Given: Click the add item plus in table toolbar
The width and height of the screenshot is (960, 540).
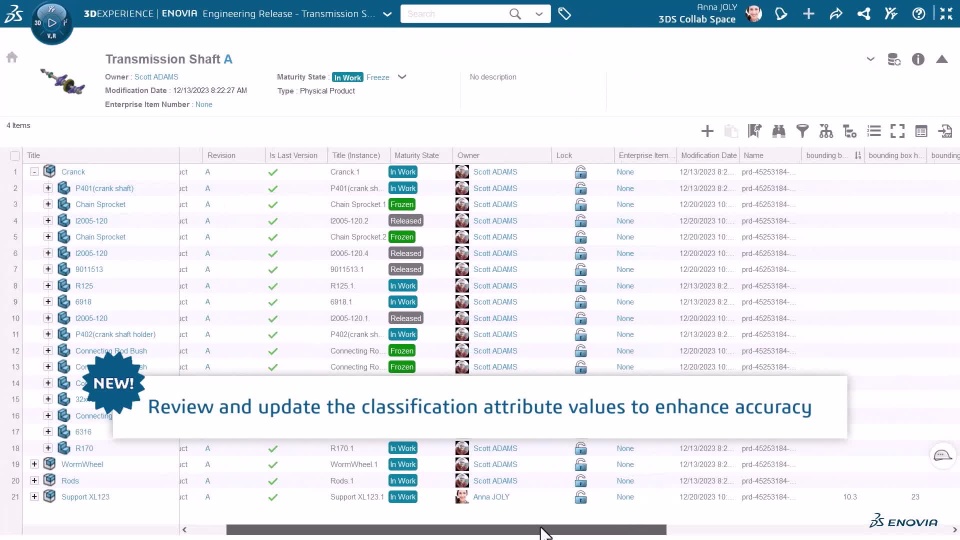Looking at the screenshot, I should pos(707,131).
